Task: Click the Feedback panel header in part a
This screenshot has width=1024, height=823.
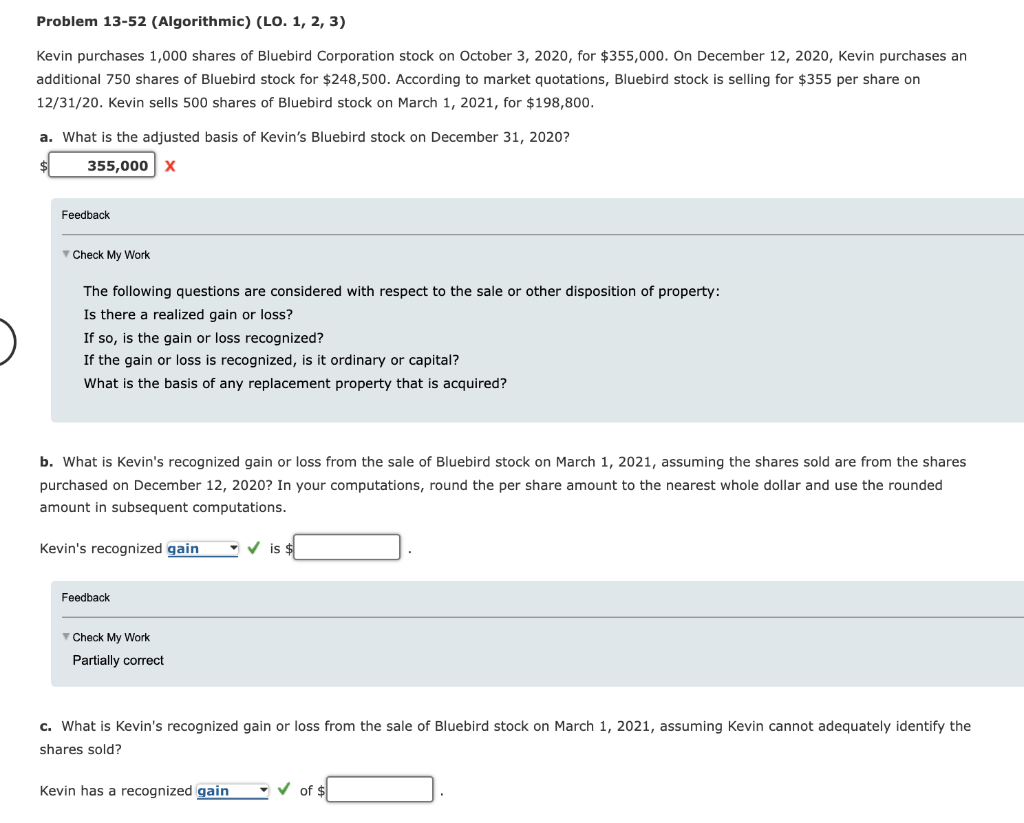Action: pyautogui.click(x=86, y=215)
